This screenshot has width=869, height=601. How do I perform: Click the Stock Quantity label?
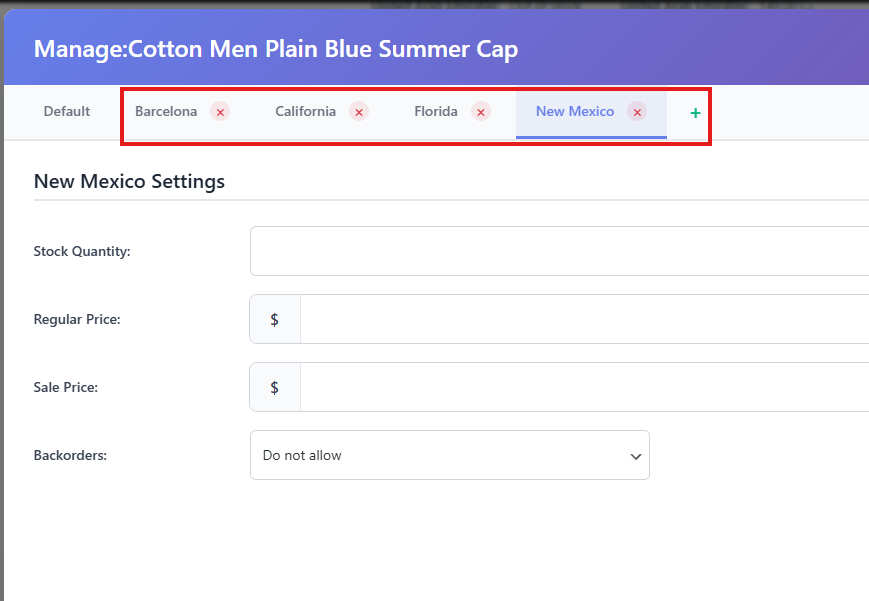pos(82,251)
